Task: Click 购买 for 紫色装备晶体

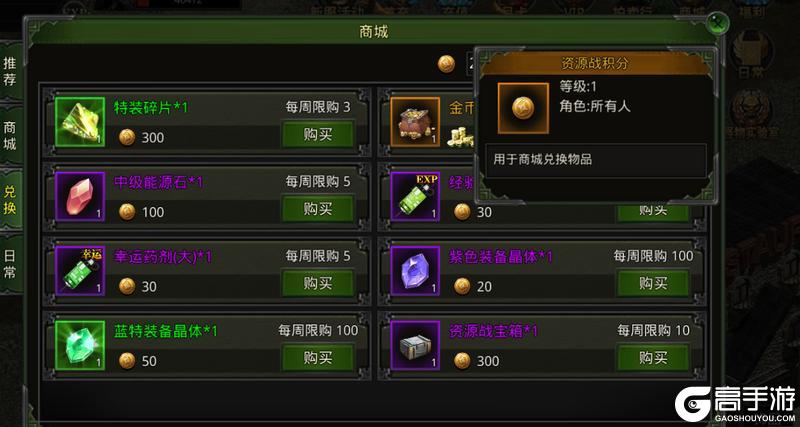Action: point(653,283)
